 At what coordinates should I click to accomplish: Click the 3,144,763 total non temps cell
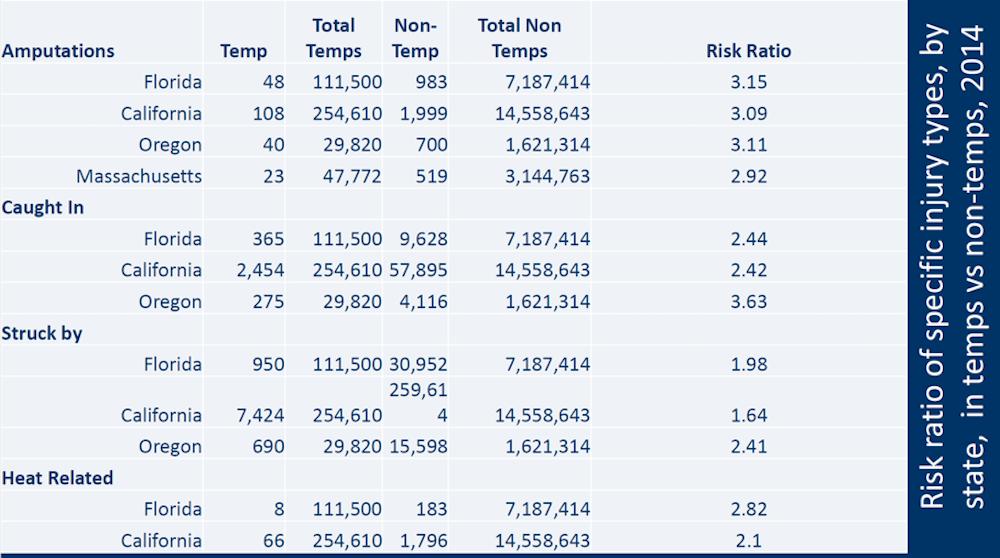click(x=542, y=177)
